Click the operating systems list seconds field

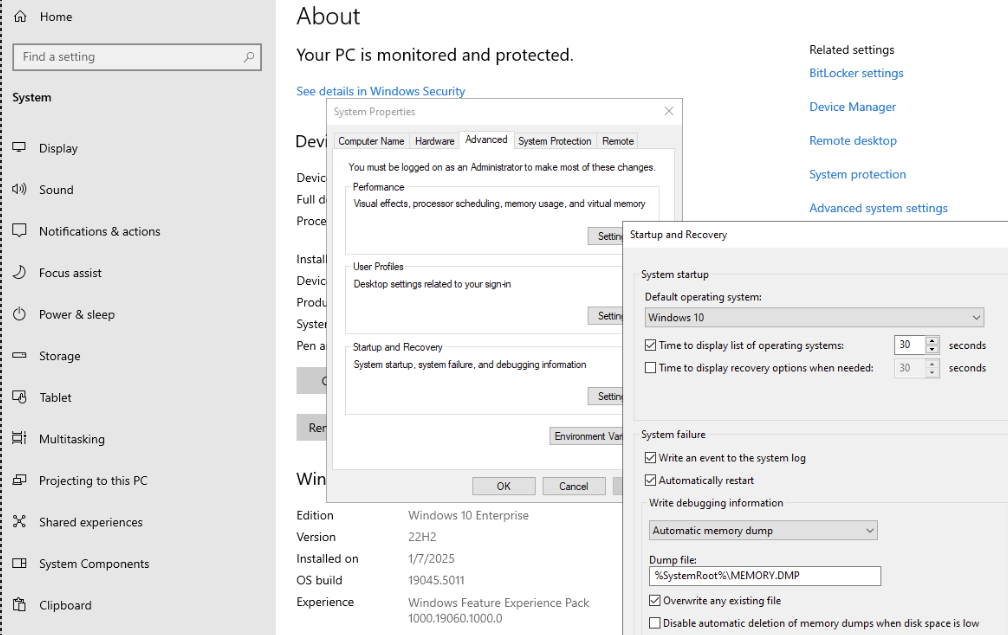tap(910, 345)
